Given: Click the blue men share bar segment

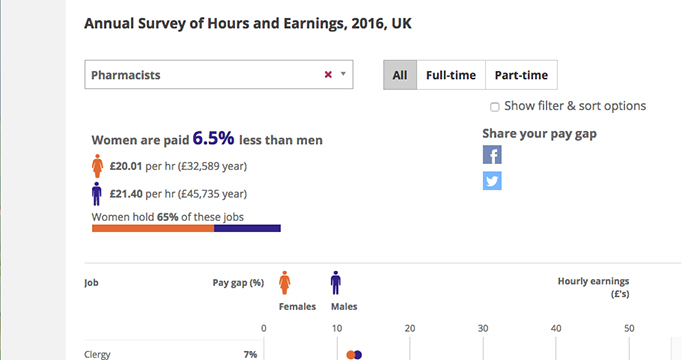Looking at the screenshot, I should (247, 228).
